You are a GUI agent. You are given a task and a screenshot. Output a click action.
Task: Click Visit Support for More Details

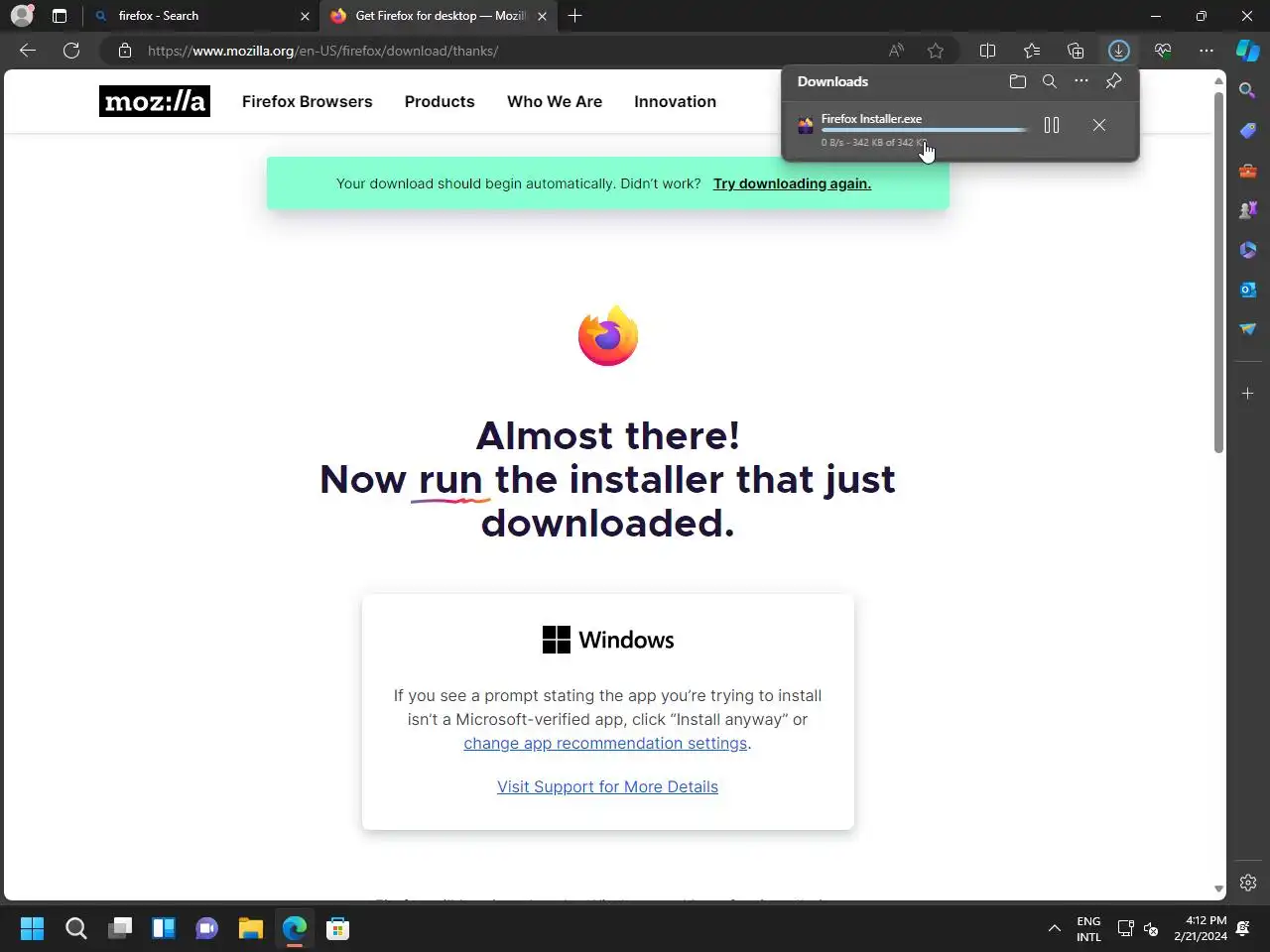coord(607,786)
